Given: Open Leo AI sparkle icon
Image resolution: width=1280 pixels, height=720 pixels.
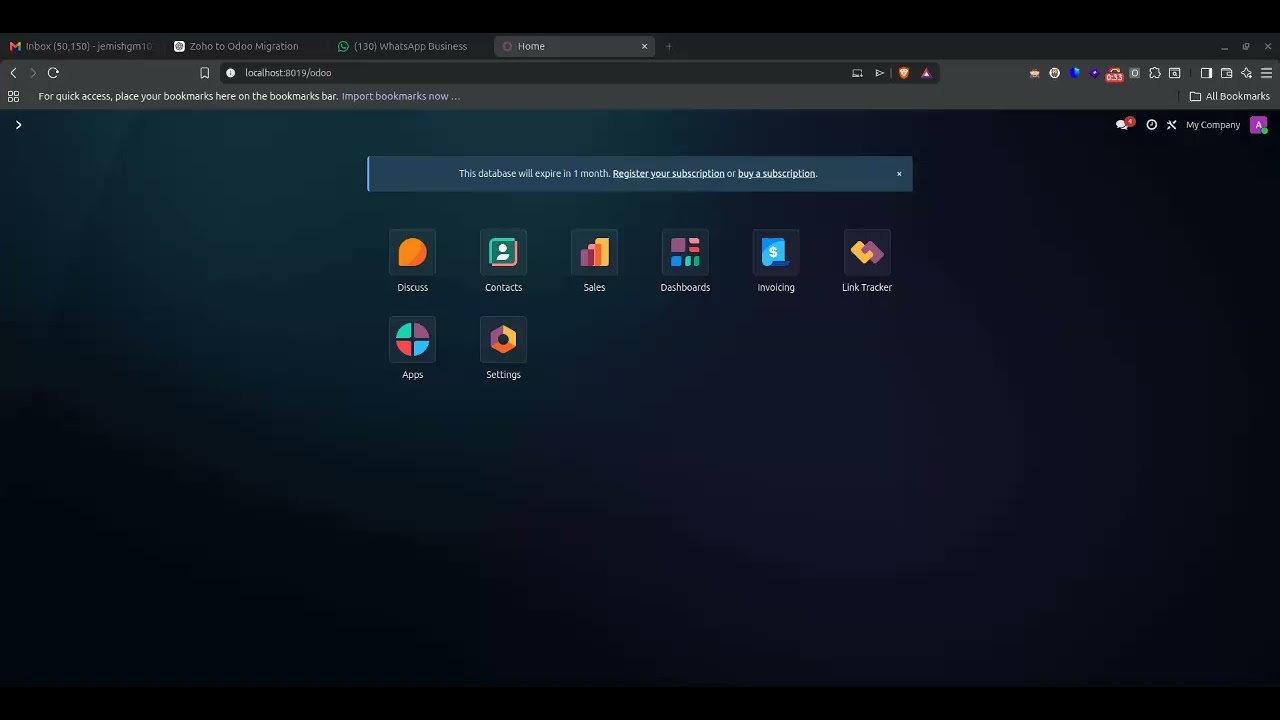Looking at the screenshot, I should pyautogui.click(x=1246, y=73).
